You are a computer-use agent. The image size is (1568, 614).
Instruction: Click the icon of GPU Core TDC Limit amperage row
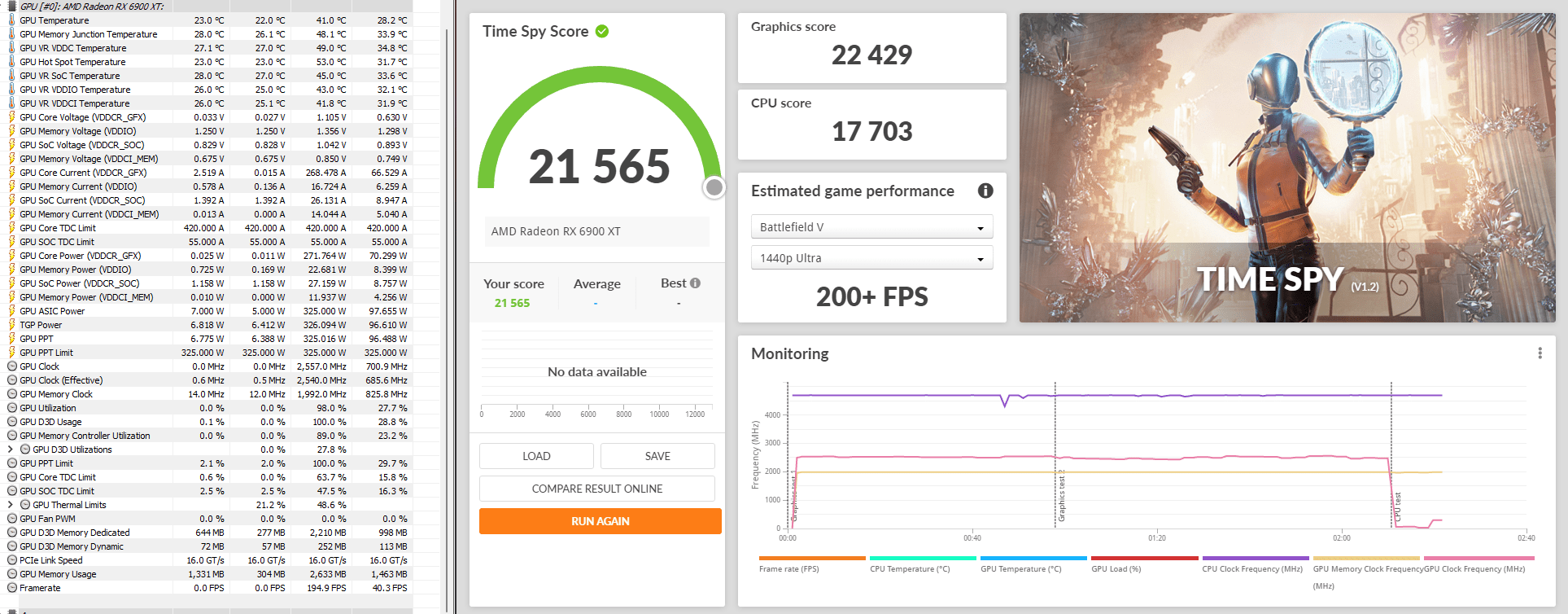coord(11,228)
